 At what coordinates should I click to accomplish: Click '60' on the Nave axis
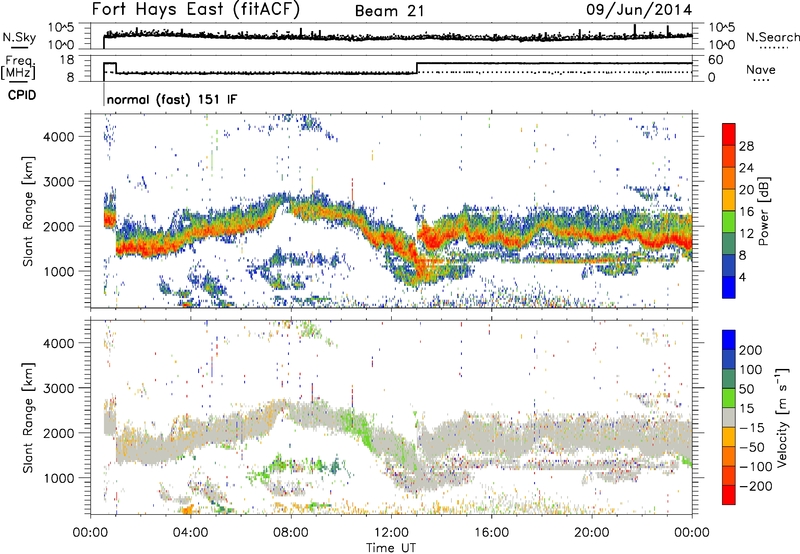(715, 60)
